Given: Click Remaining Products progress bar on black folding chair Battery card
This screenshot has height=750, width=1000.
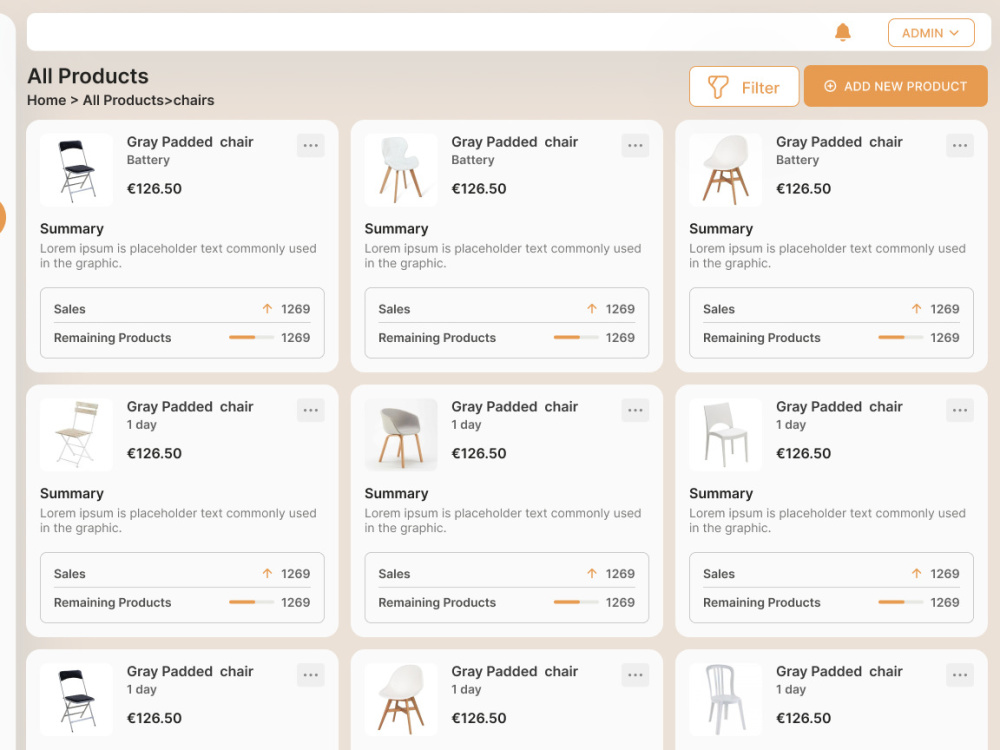Looking at the screenshot, I should pos(251,337).
